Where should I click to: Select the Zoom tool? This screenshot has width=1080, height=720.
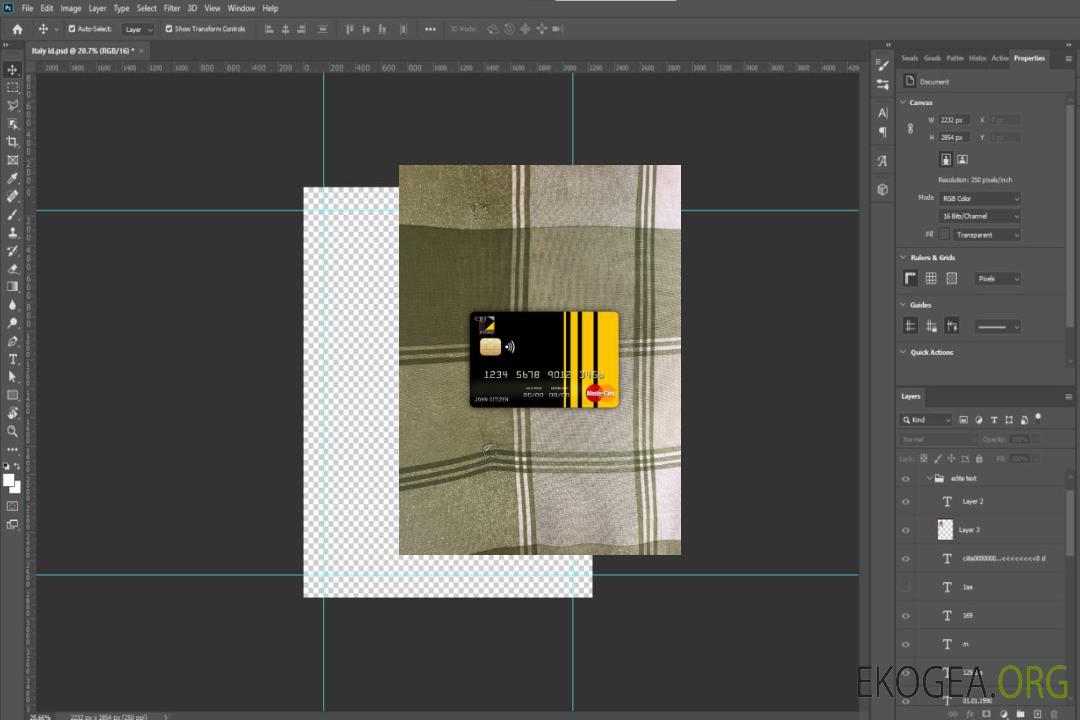(x=12, y=431)
